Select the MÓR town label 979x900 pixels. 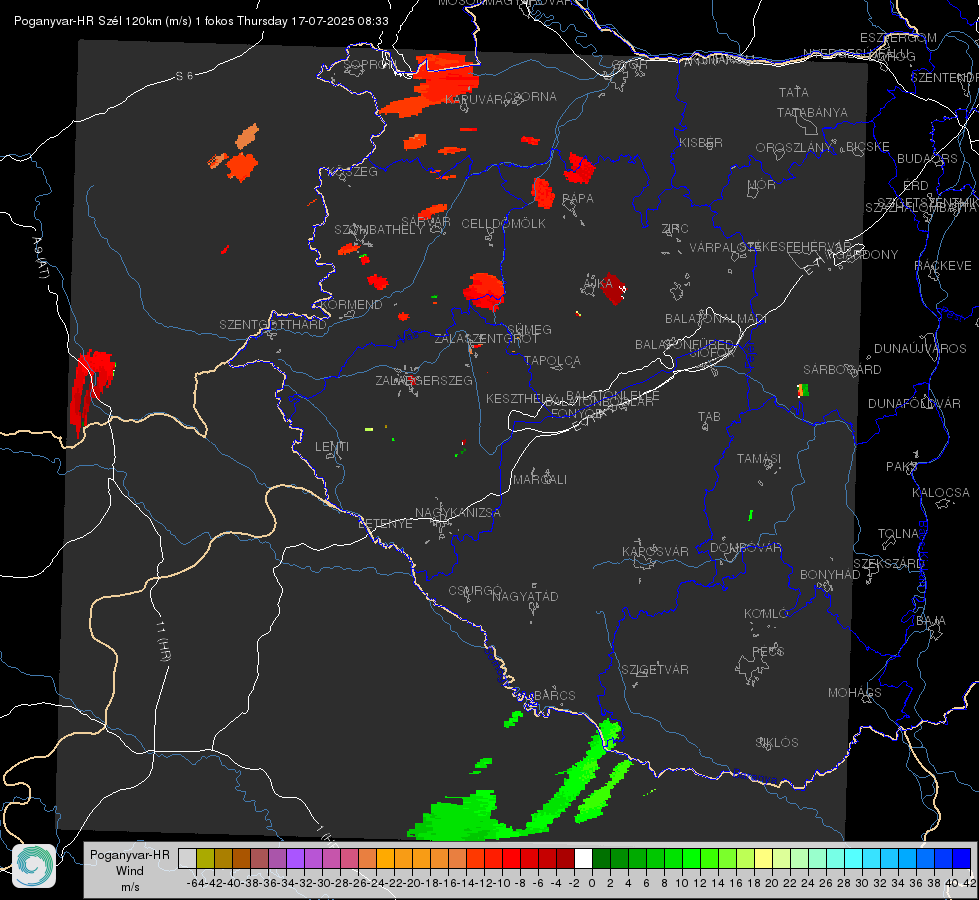point(762,184)
